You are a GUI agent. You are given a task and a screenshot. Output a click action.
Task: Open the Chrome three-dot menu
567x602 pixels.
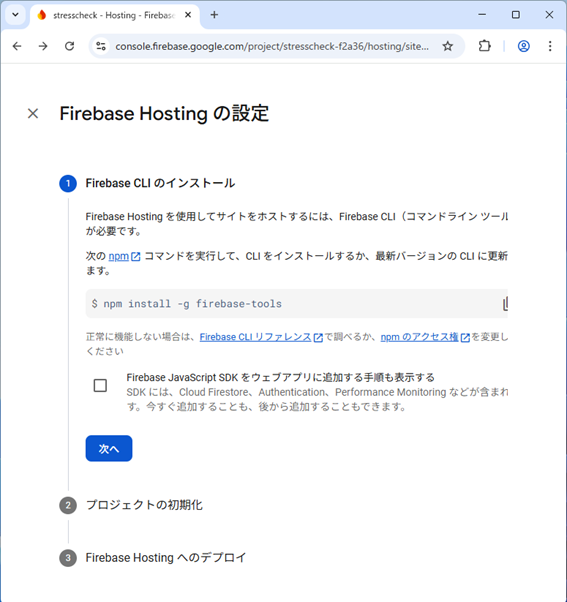(550, 46)
